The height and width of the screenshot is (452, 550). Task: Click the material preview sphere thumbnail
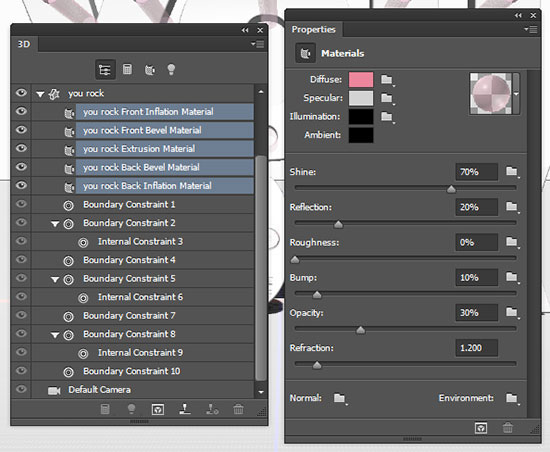491,94
